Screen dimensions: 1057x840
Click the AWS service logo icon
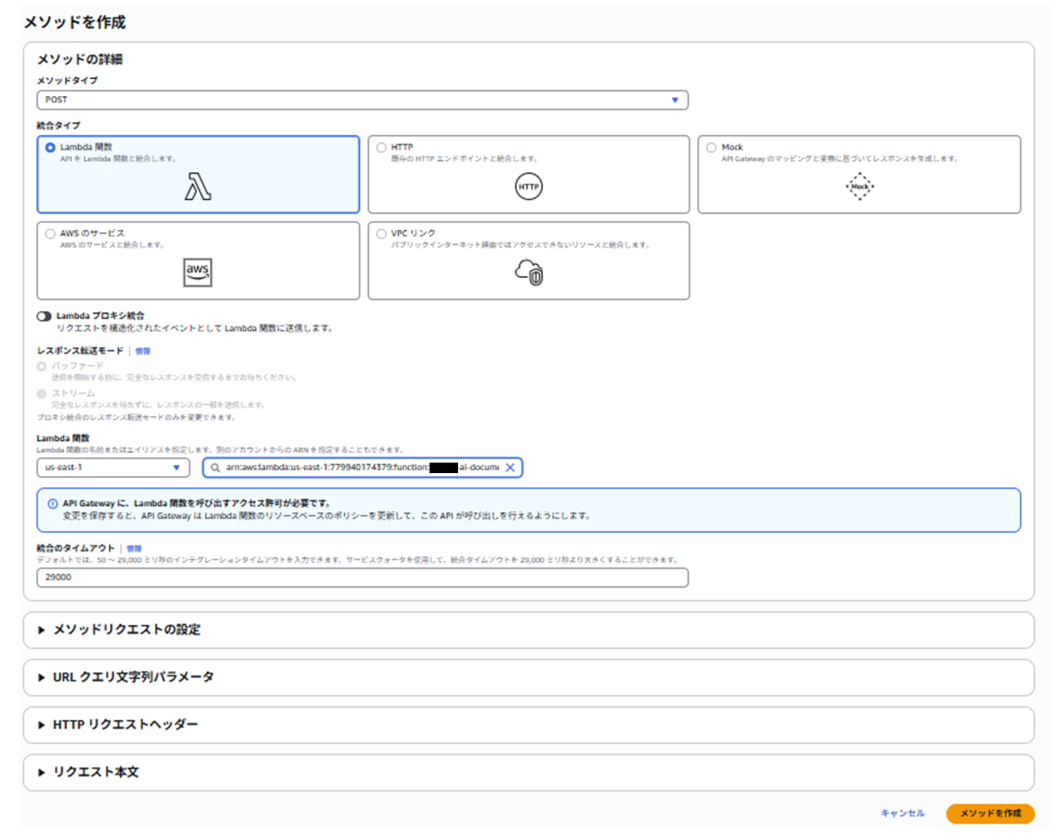[x=198, y=272]
